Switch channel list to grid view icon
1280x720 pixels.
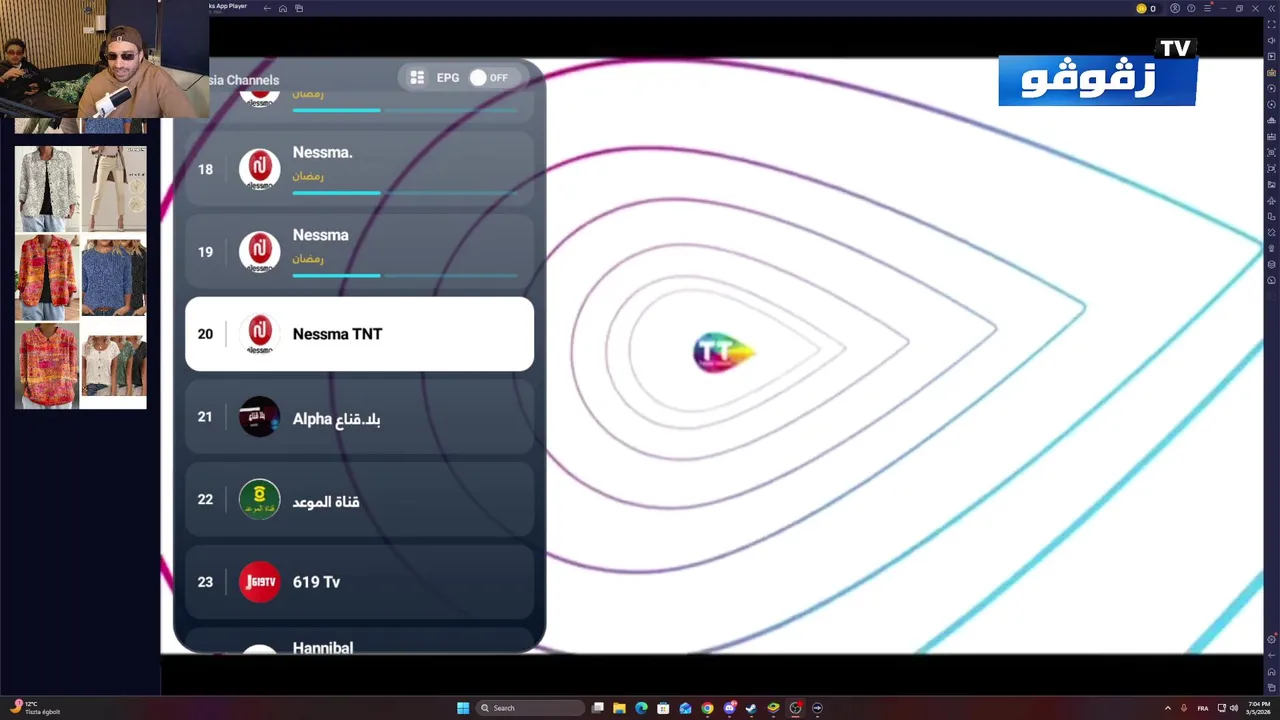(417, 78)
